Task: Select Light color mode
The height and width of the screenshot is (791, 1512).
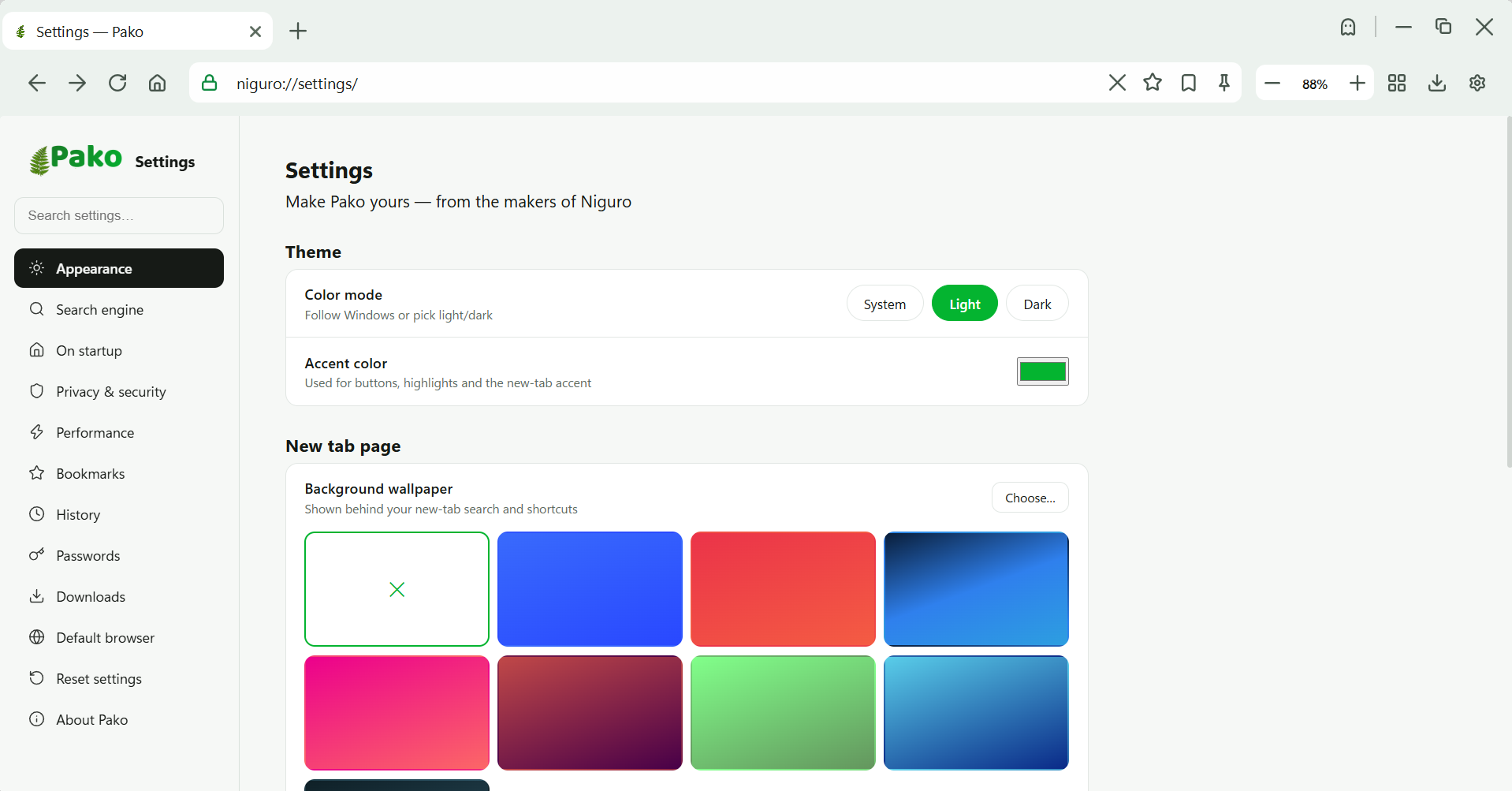Action: (965, 304)
